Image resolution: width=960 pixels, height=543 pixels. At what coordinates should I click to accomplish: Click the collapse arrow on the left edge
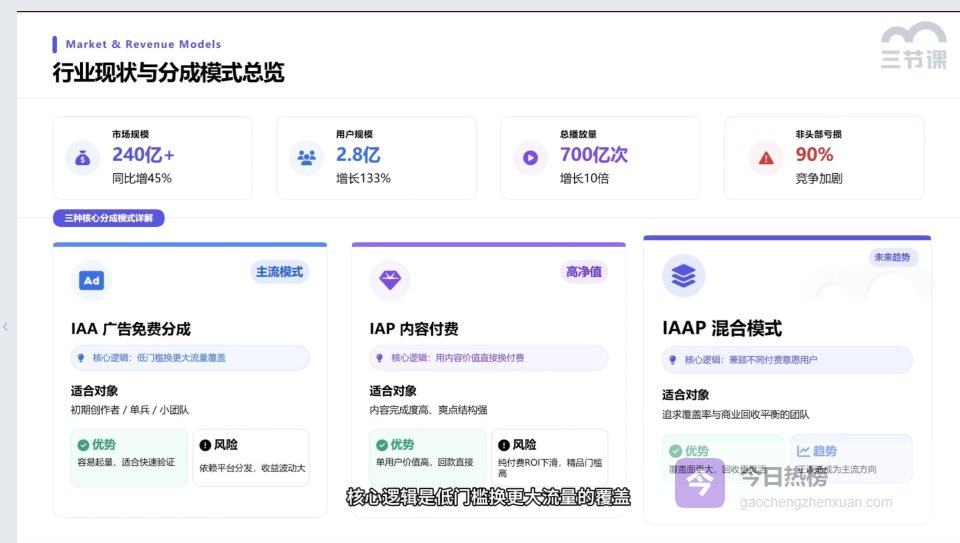coord(6,327)
